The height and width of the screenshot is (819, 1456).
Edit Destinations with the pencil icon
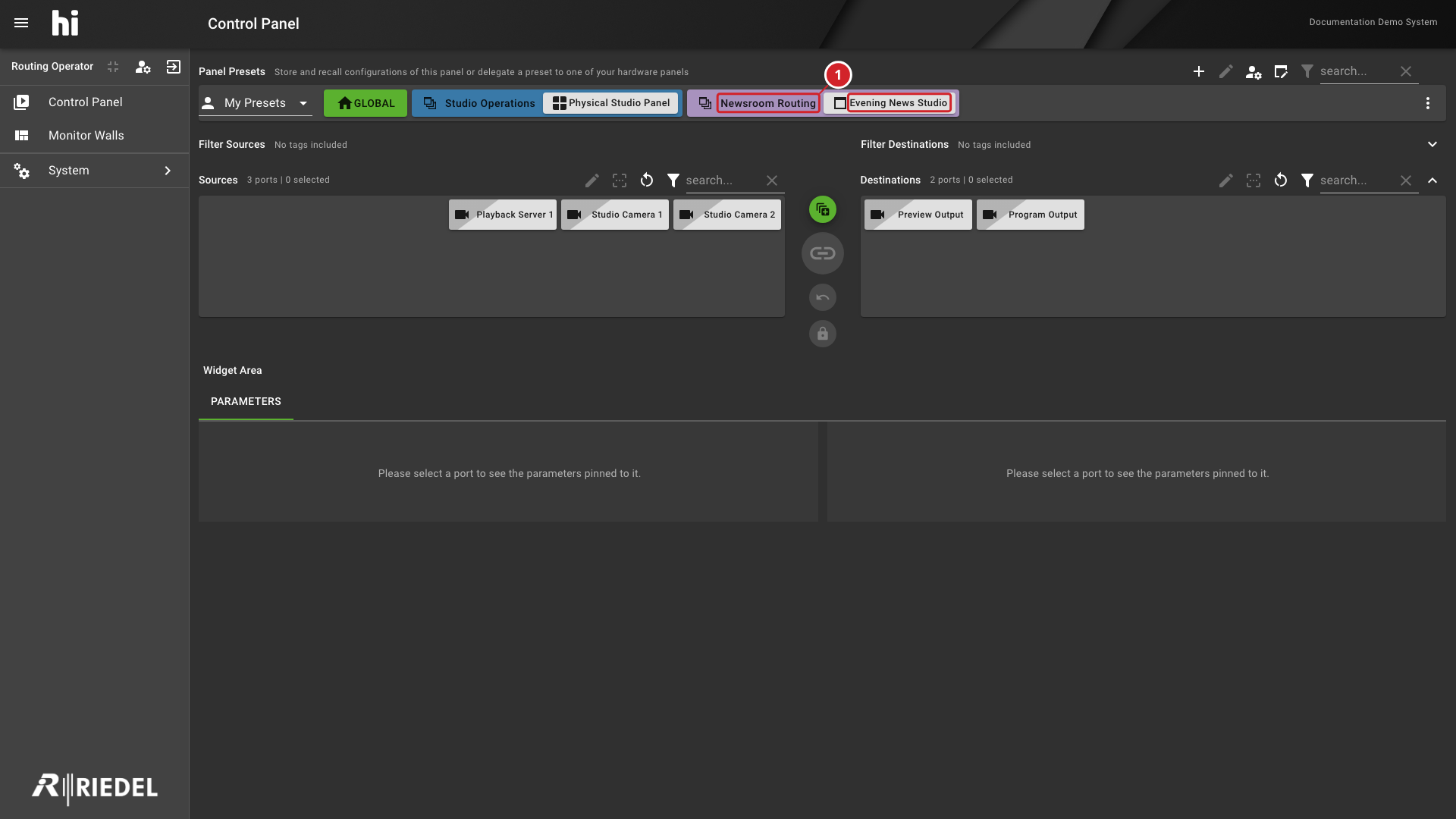[1226, 180]
